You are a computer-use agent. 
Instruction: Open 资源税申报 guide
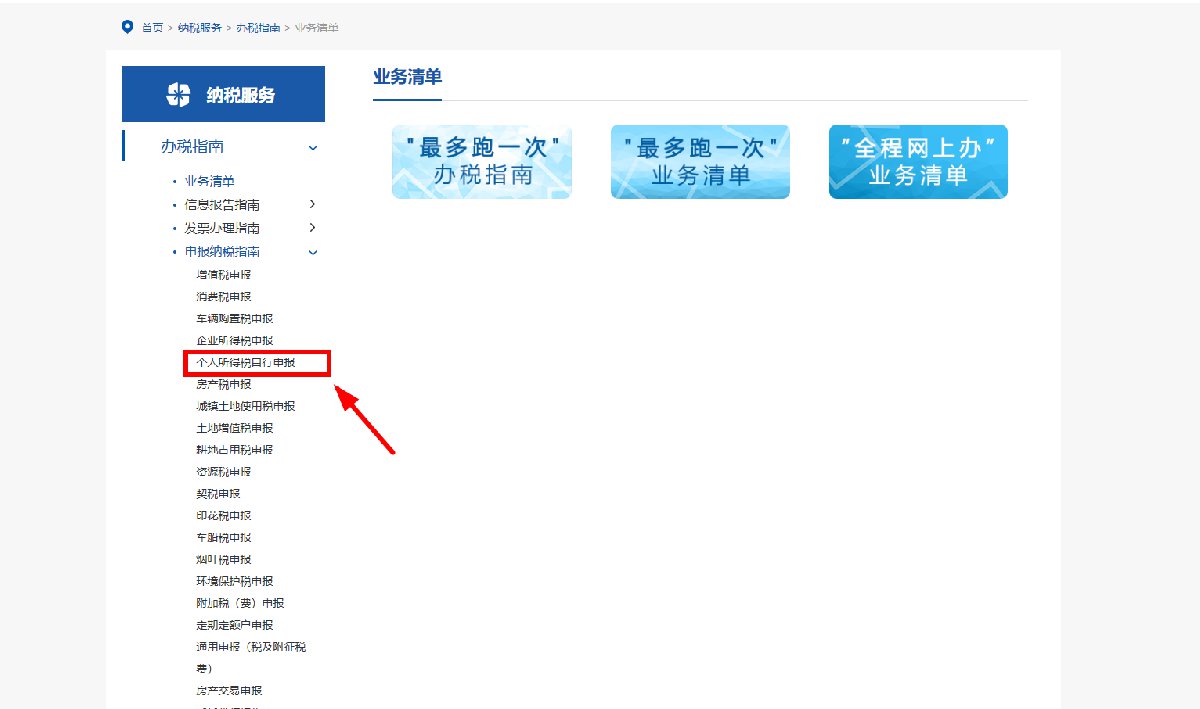(223, 472)
